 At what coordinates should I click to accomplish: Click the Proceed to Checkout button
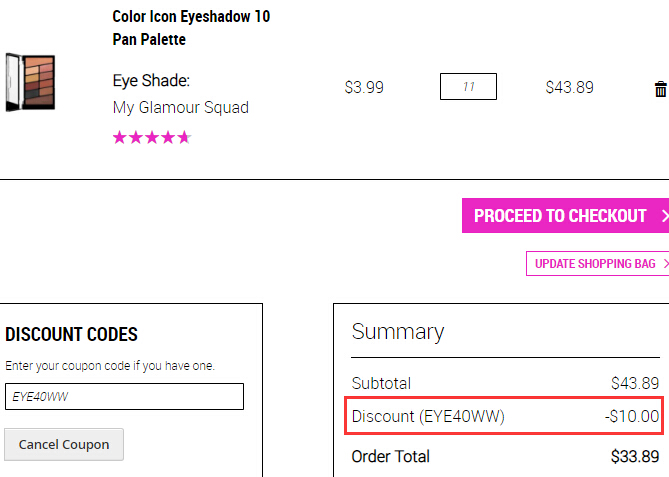click(565, 215)
